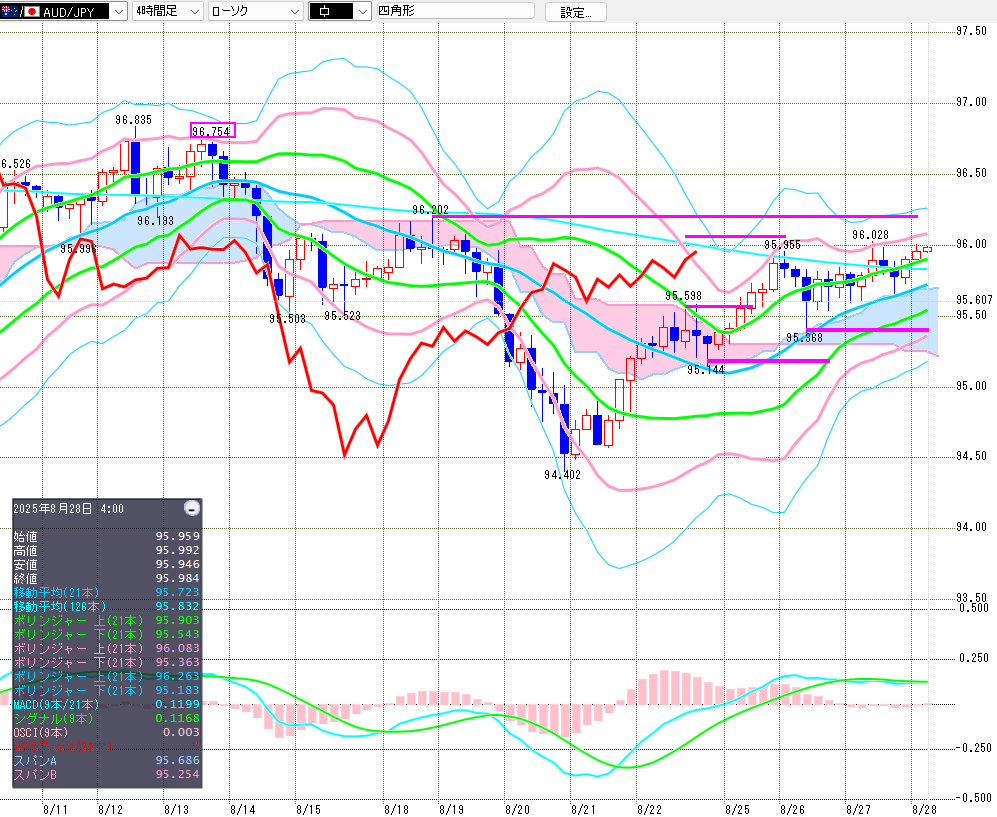Select the magenta line at 95.144

click(768, 361)
